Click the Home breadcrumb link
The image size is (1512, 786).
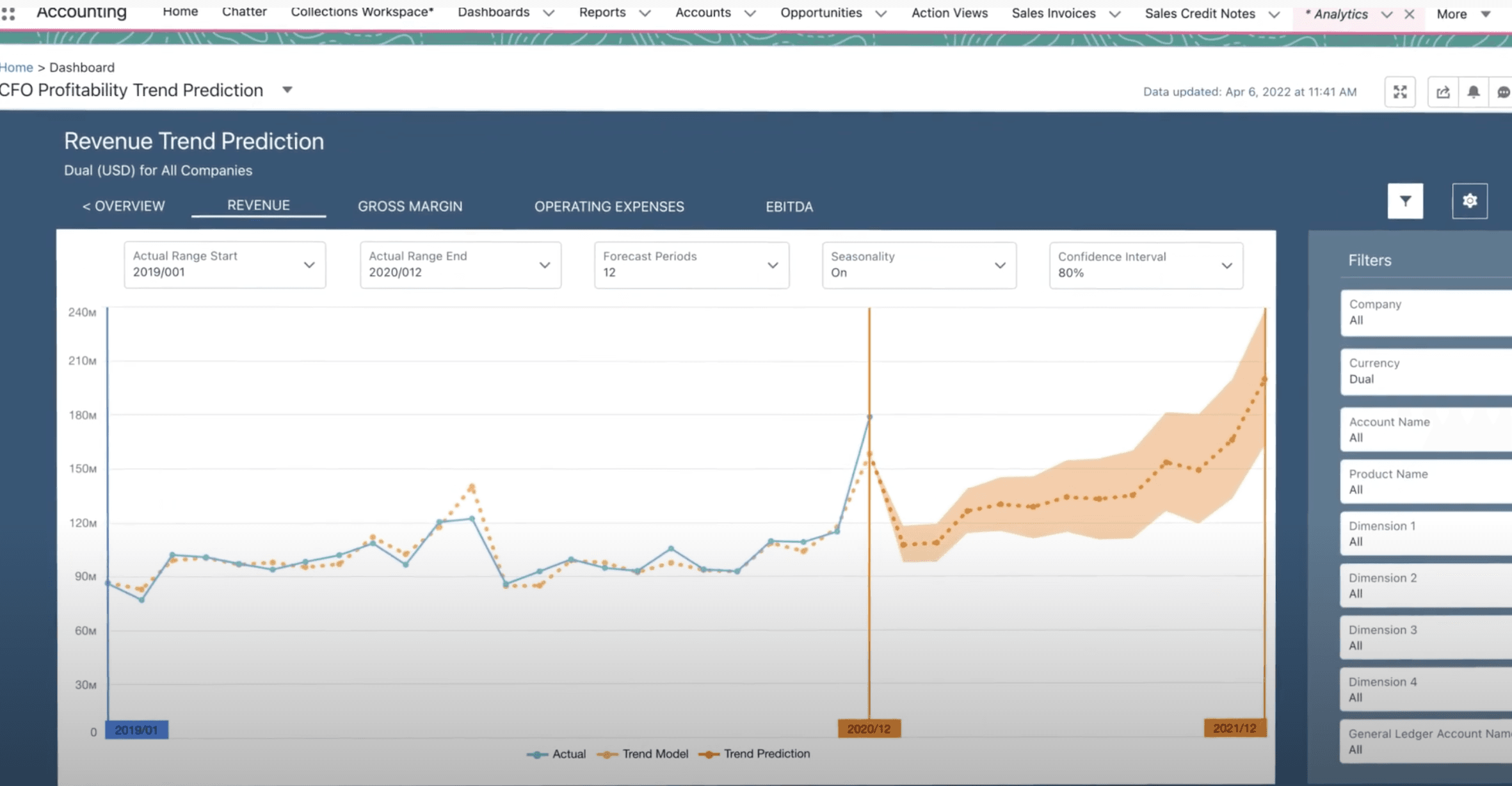click(16, 67)
